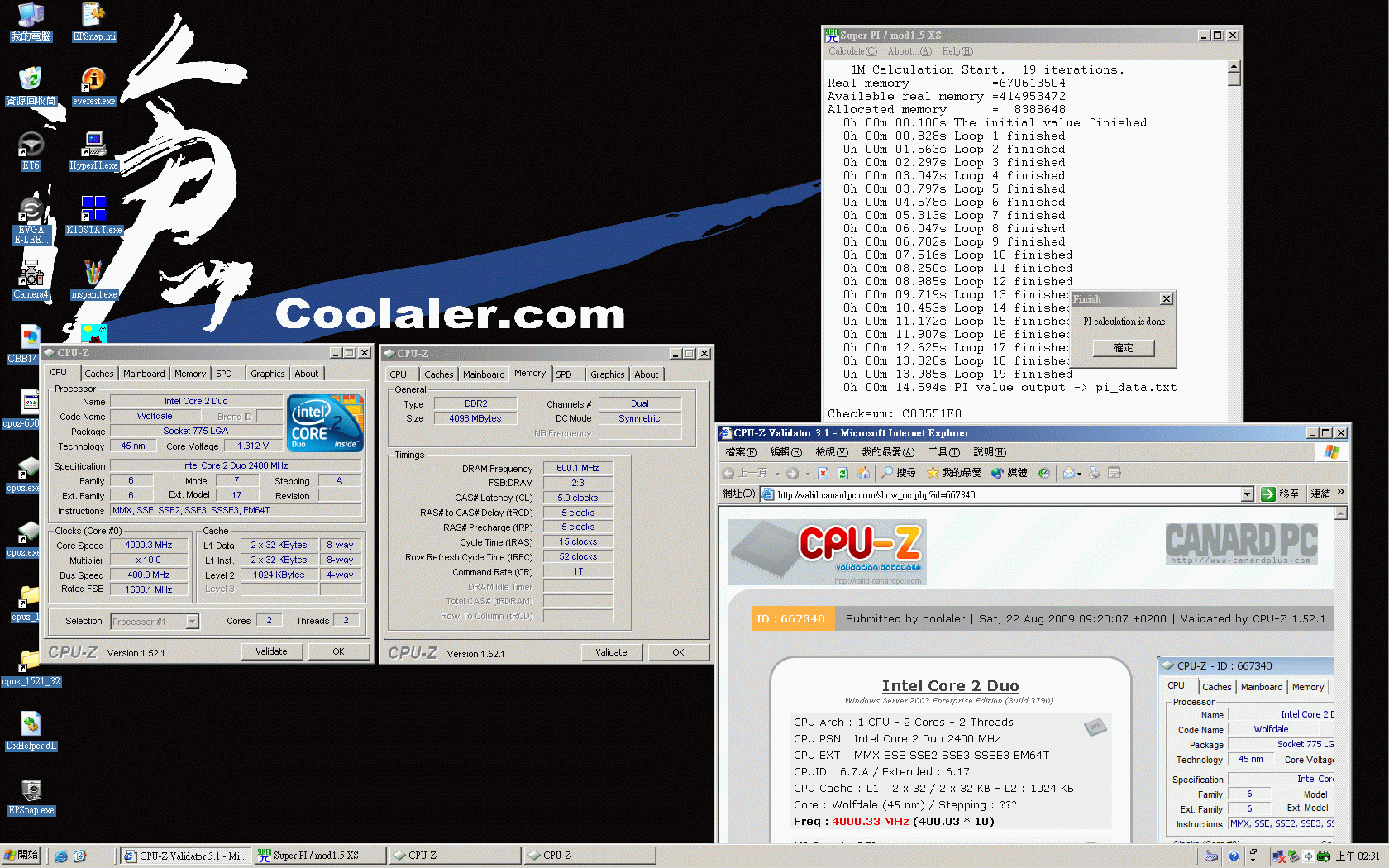This screenshot has width=1389, height=868.
Task: Click the IE Stop icon
Action: click(823, 473)
